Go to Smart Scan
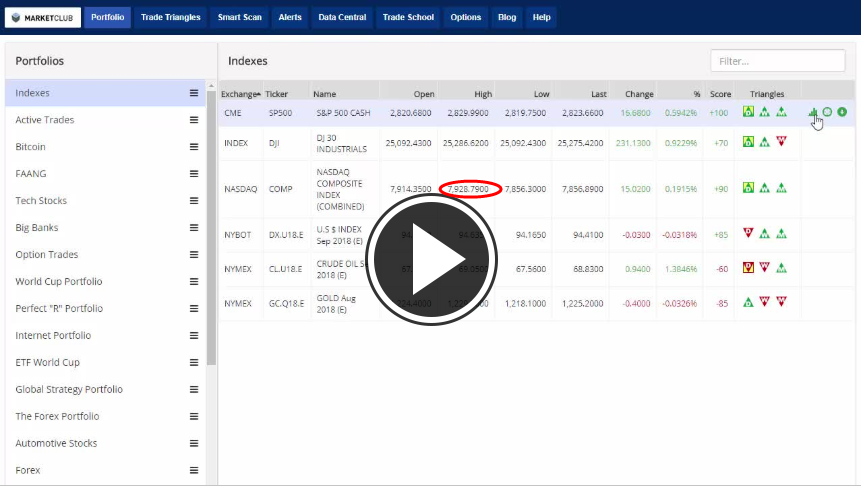This screenshot has height=486, width=861. tap(239, 18)
